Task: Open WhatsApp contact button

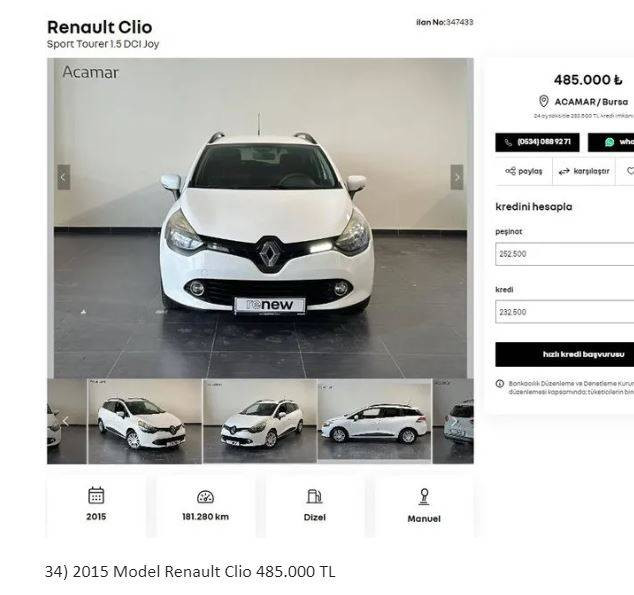Action: coord(611,142)
